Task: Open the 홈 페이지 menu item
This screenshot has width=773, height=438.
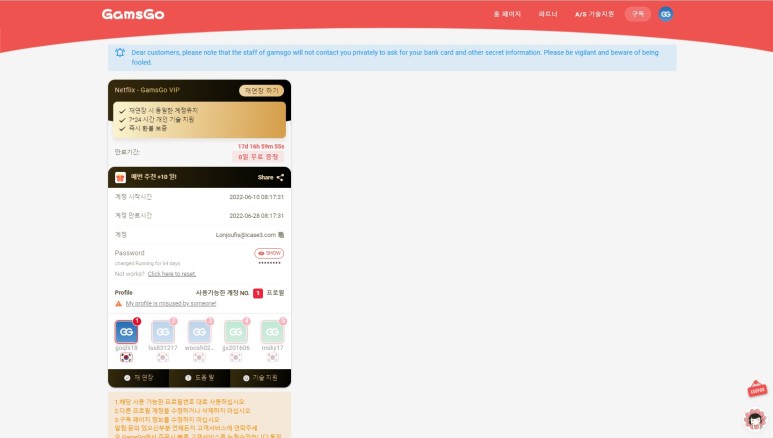Action: click(507, 14)
